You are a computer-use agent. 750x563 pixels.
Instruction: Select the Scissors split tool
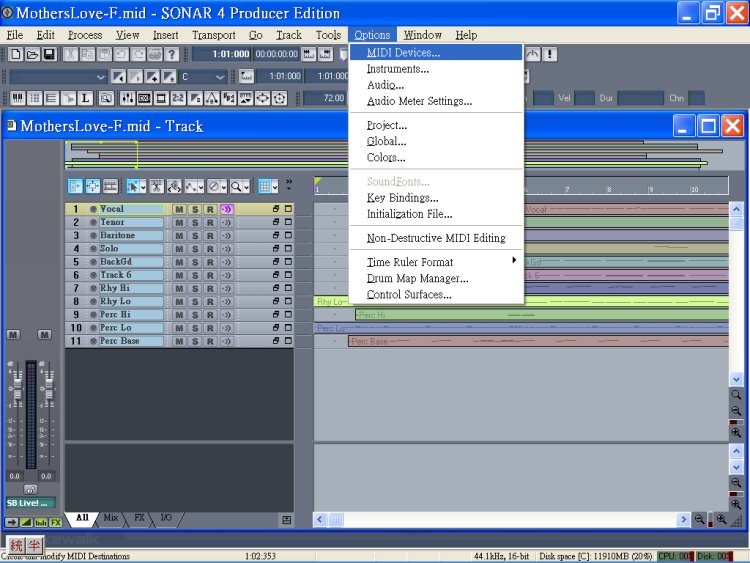pyautogui.click(x=157, y=186)
